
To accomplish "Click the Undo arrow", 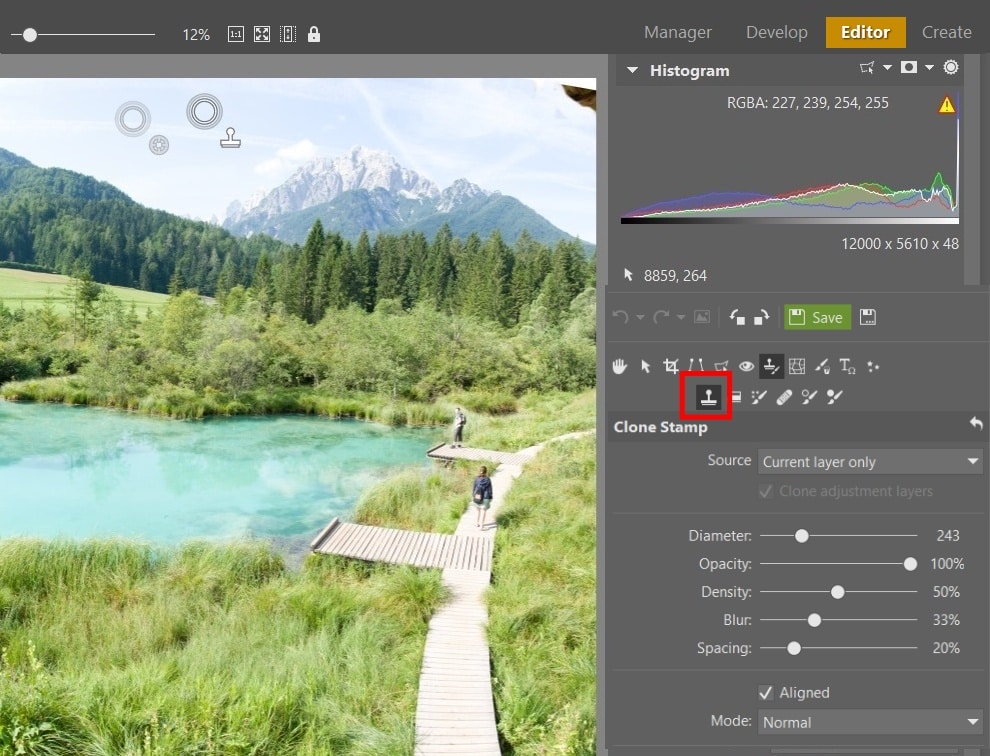I will click(x=619, y=317).
